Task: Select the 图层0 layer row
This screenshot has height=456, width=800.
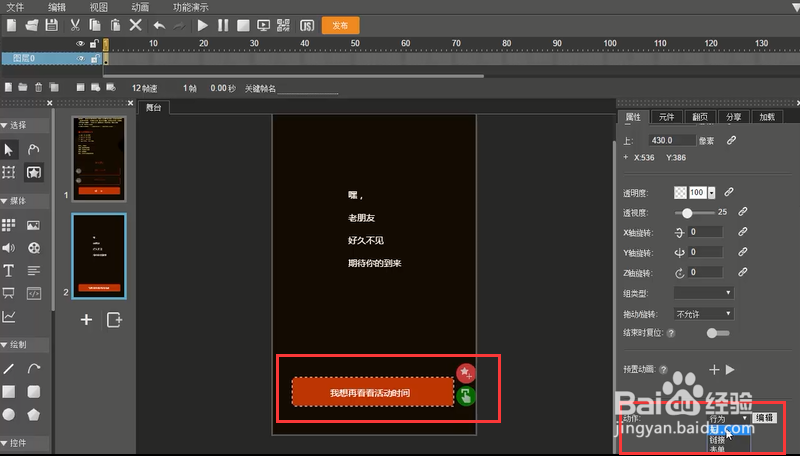Action: click(52, 59)
